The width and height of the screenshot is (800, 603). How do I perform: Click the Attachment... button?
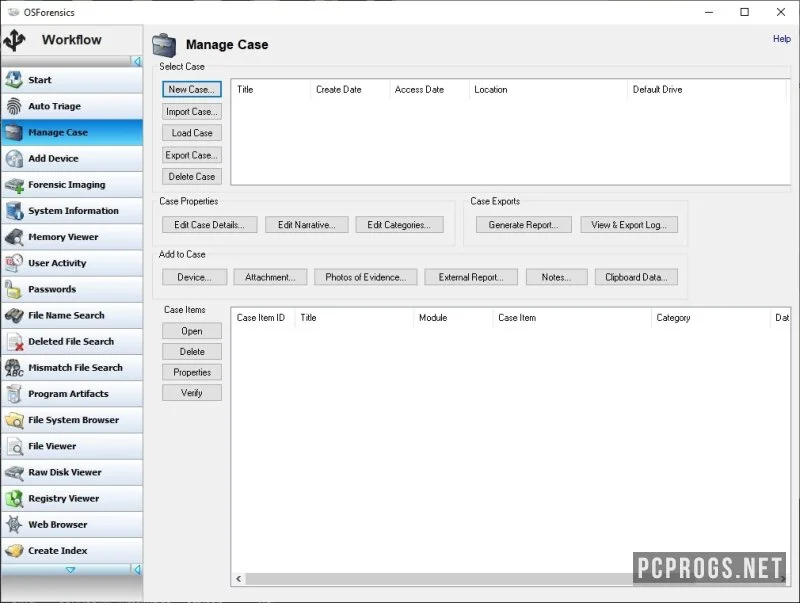pyautogui.click(x=270, y=278)
